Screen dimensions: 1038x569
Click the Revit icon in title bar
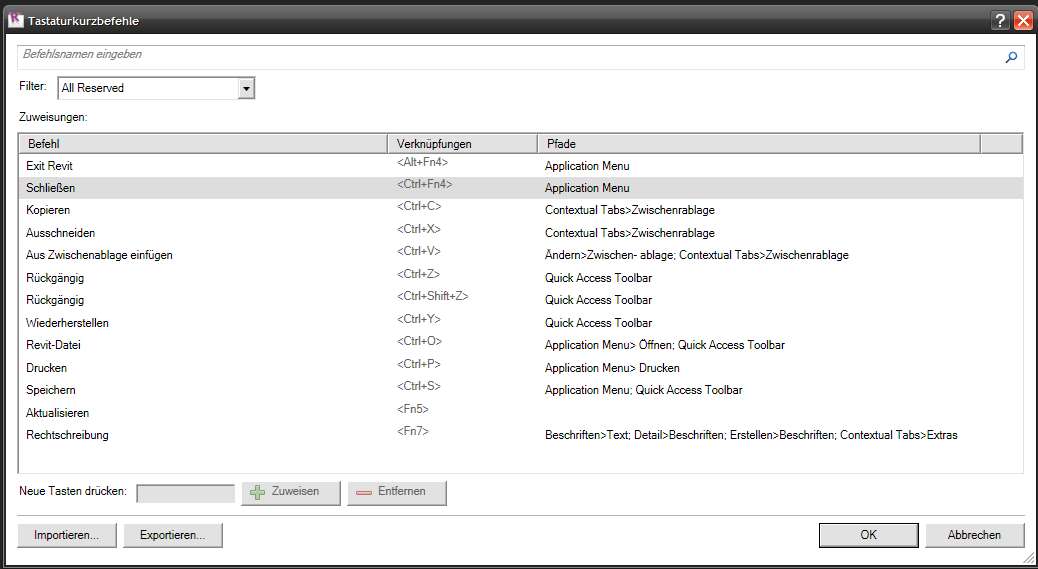(15, 21)
